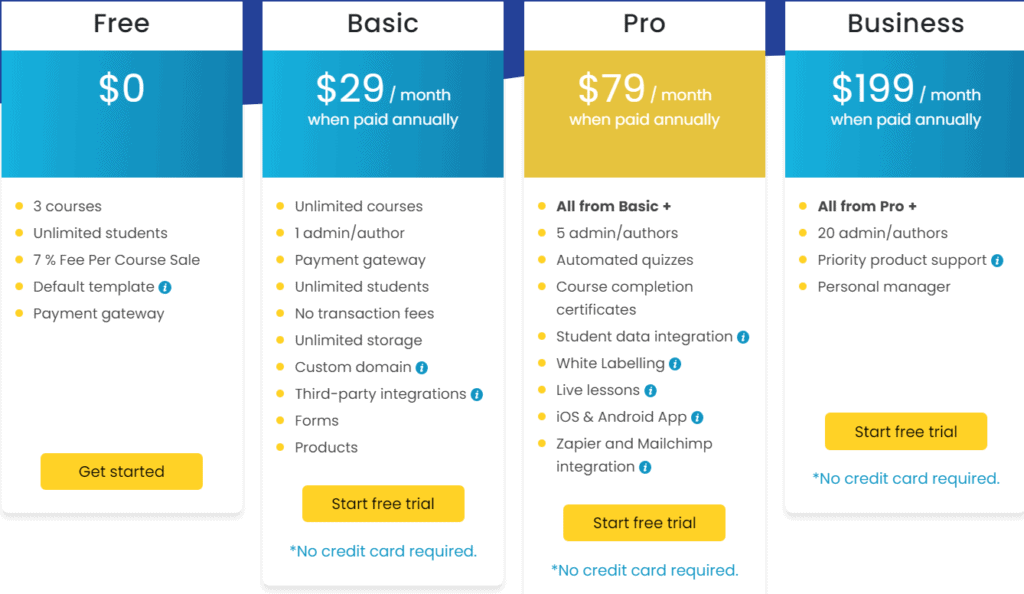Viewport: 1024px width, 594px height.
Task: Start free trial for the Business plan
Action: pos(905,431)
